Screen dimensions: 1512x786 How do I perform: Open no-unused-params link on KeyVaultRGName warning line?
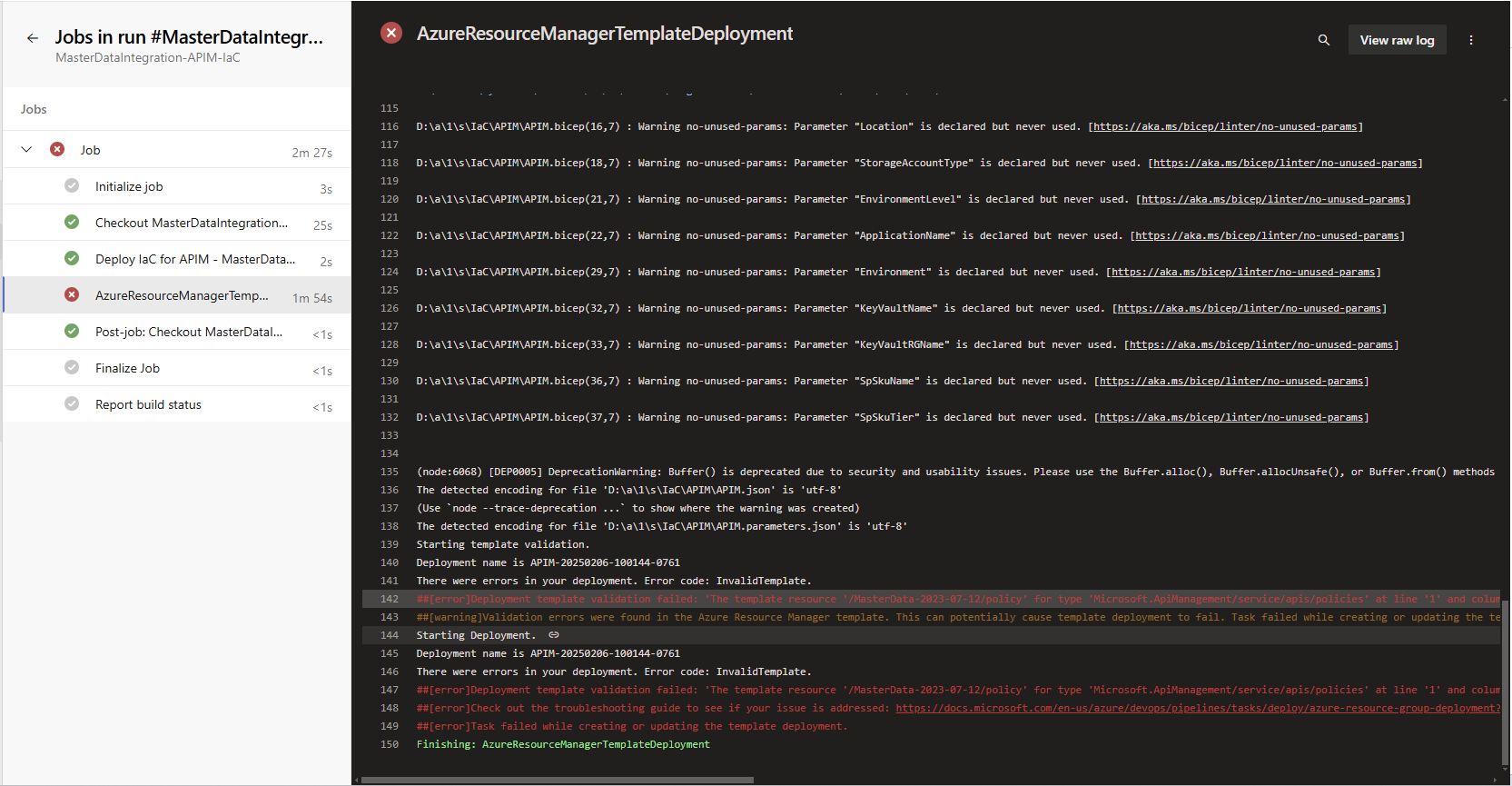(x=1261, y=344)
